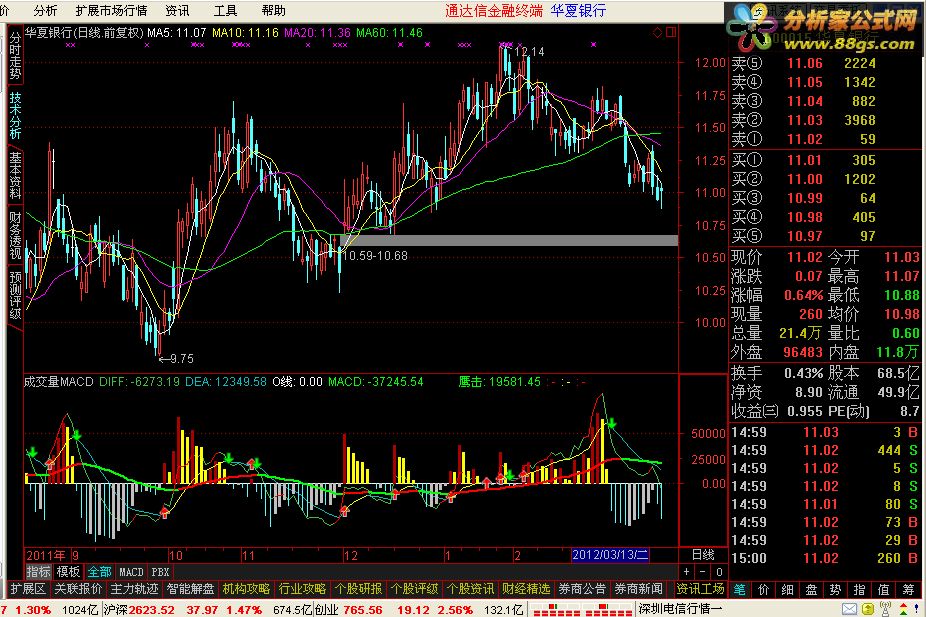Select the 笔 tab in the quote panel
This screenshot has width=926, height=617.
pos(739,589)
